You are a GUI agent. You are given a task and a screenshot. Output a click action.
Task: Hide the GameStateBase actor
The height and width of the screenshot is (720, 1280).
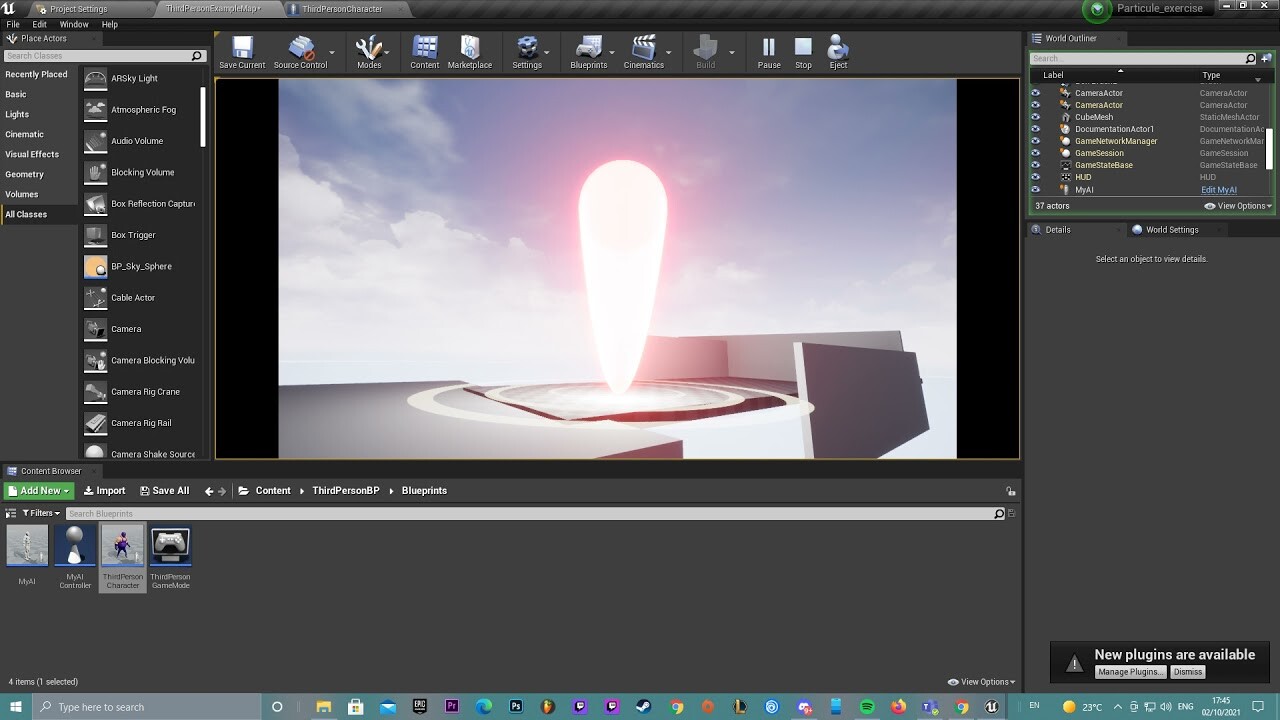pos(1036,165)
